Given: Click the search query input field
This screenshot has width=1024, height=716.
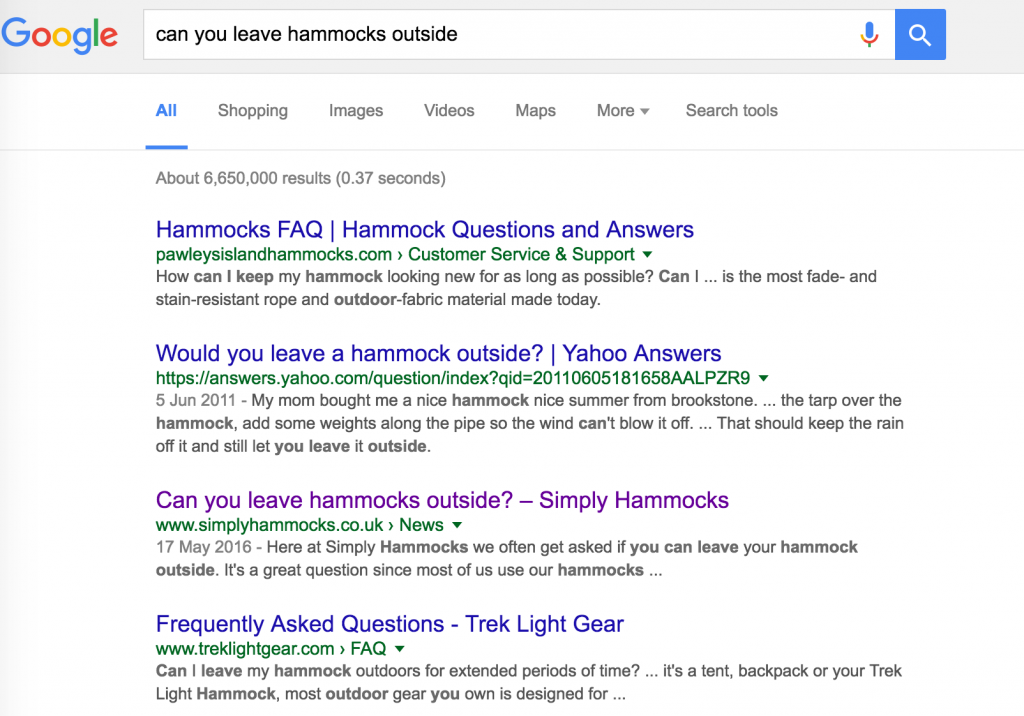Looking at the screenshot, I should (500, 35).
